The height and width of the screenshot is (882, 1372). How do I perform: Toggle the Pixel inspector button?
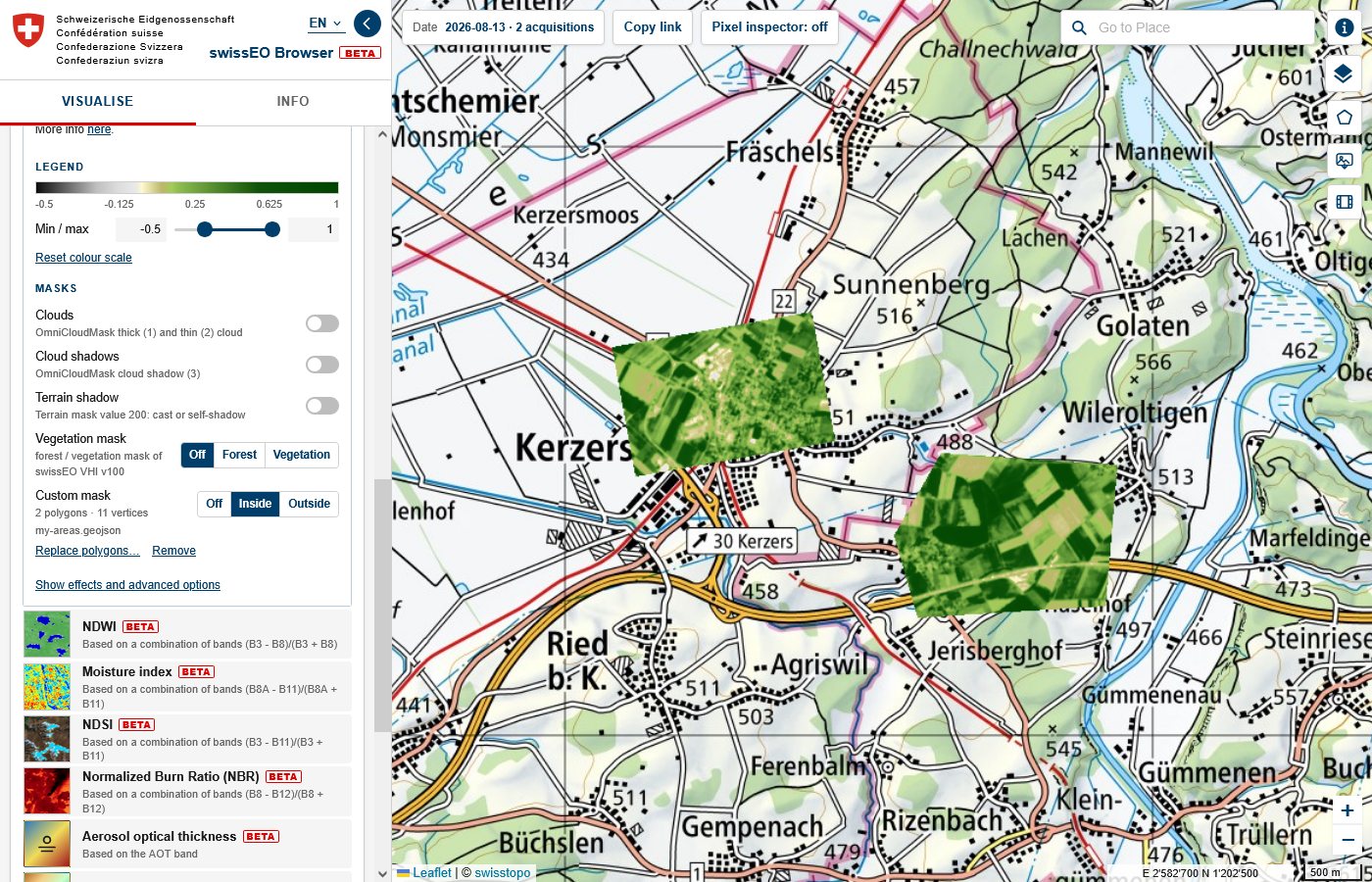770,27
